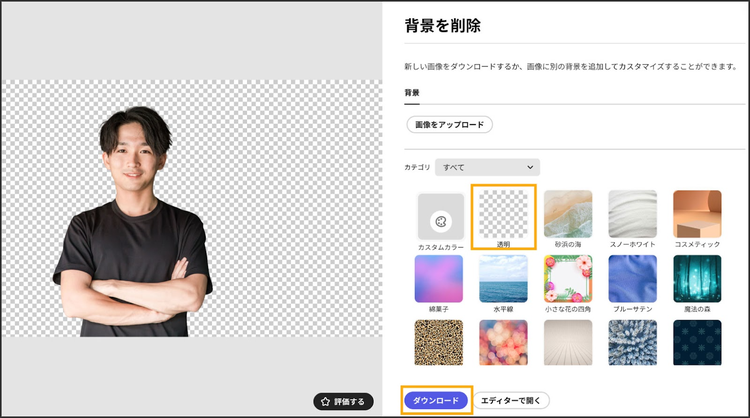Apply the beige wooden floor background
The width and height of the screenshot is (750, 418).
[x=568, y=342]
